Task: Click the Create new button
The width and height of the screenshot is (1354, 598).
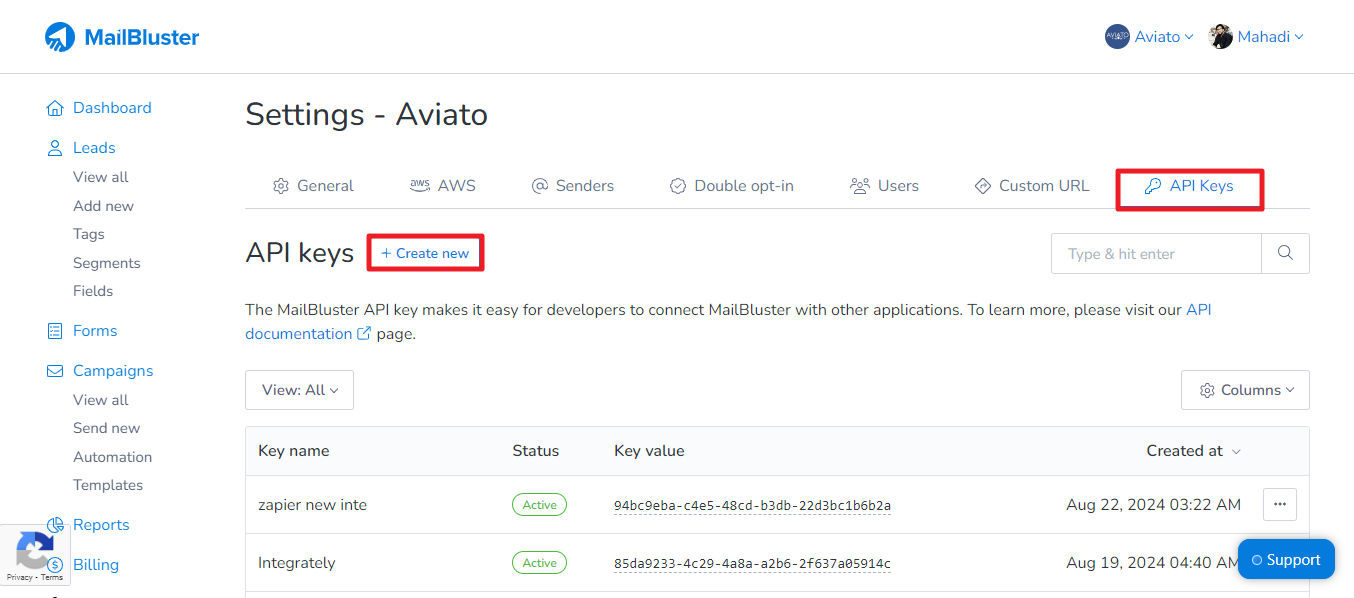Action: point(425,253)
